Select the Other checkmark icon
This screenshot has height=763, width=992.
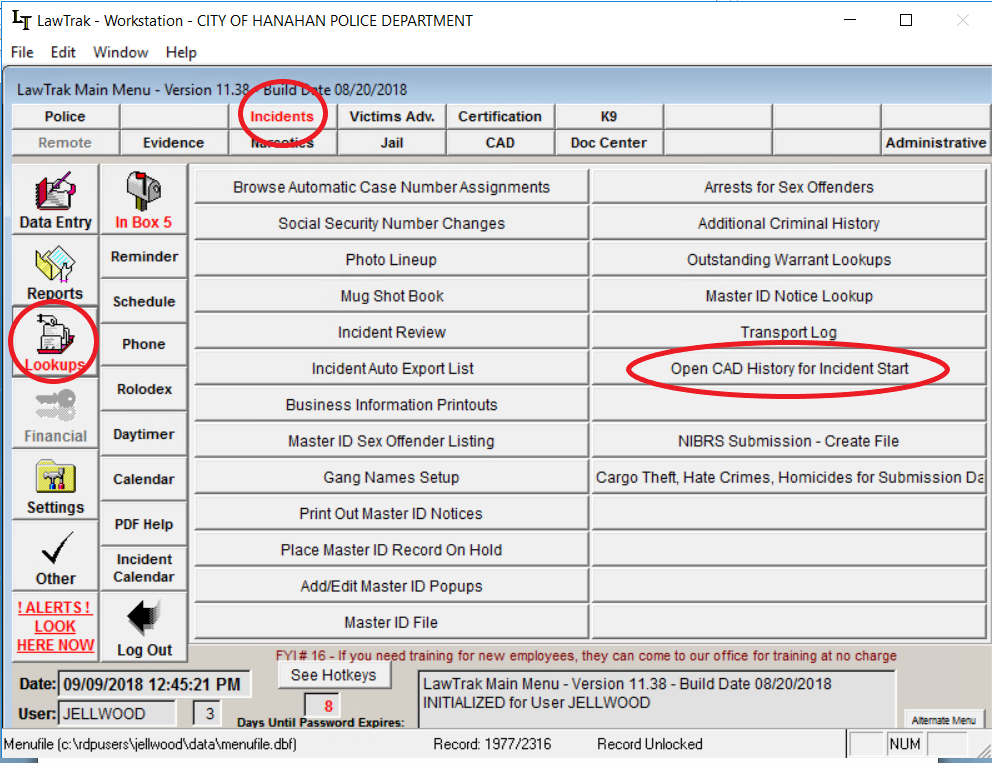coord(55,557)
